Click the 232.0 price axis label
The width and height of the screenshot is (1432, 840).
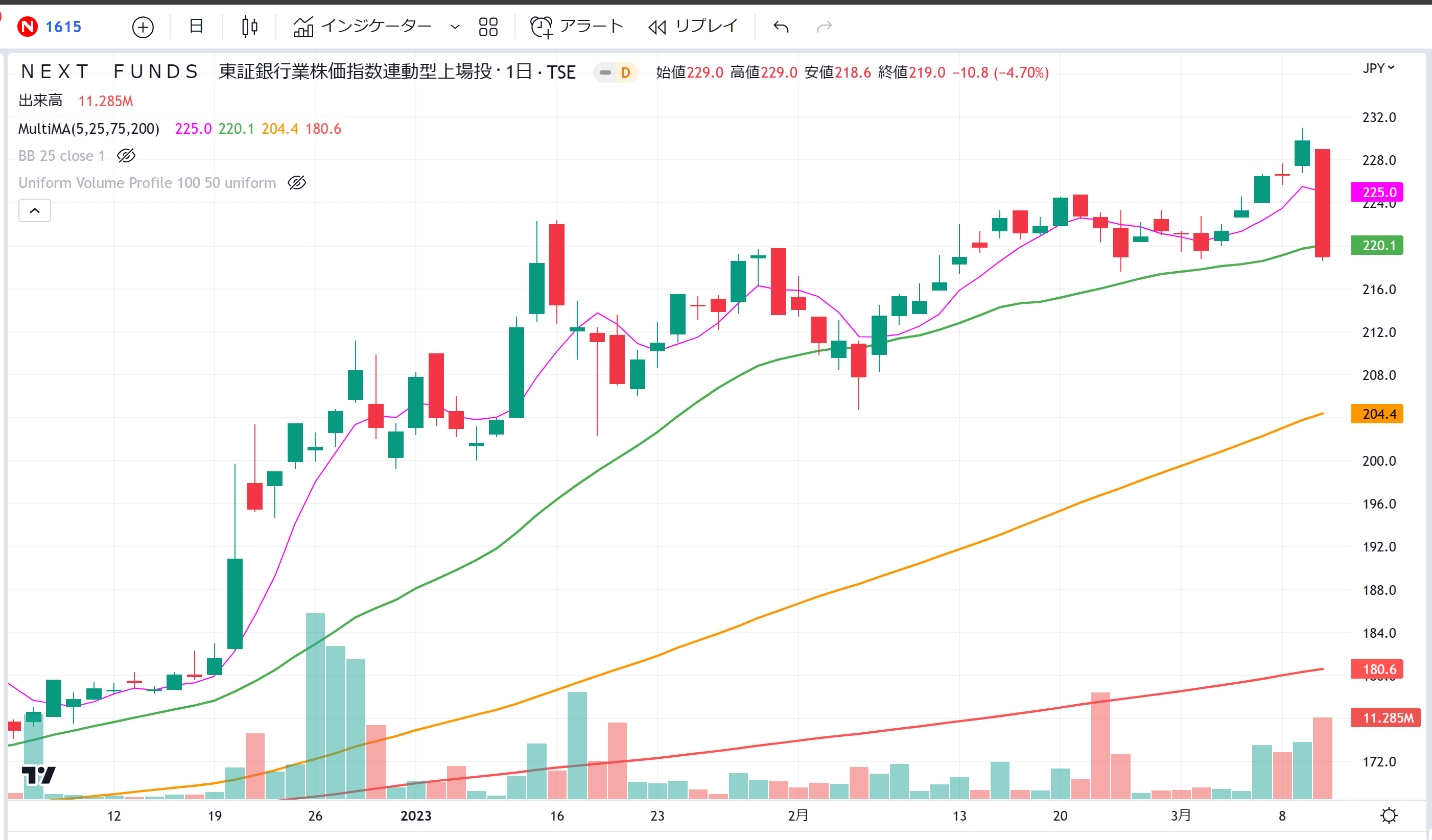pos(1379,117)
